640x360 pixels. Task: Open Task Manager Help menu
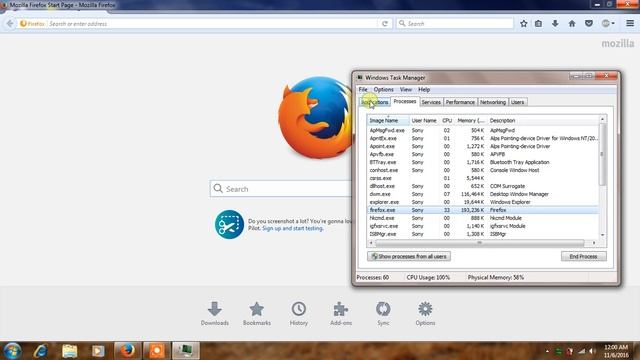click(424, 89)
